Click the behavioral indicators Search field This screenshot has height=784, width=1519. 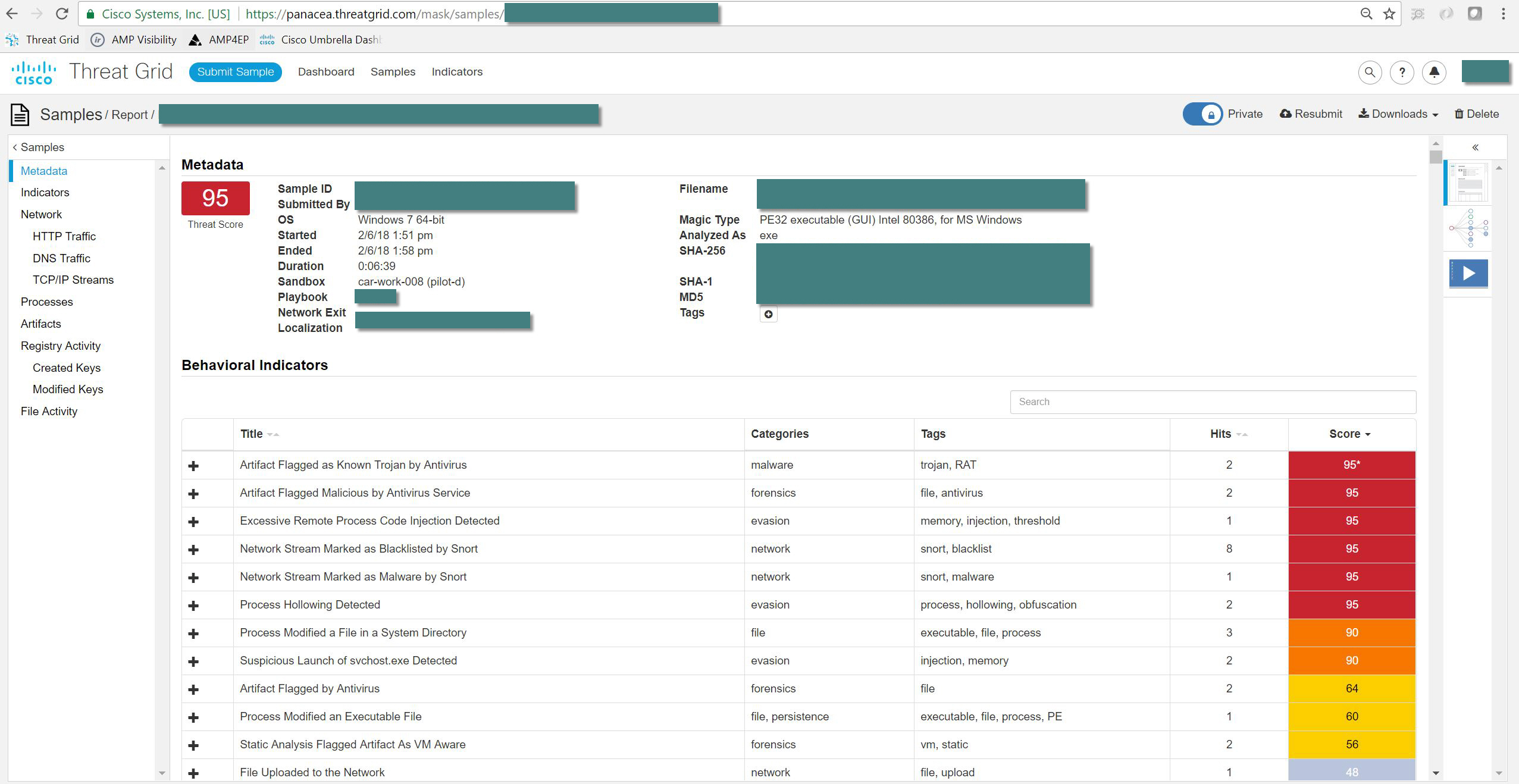tap(1213, 402)
